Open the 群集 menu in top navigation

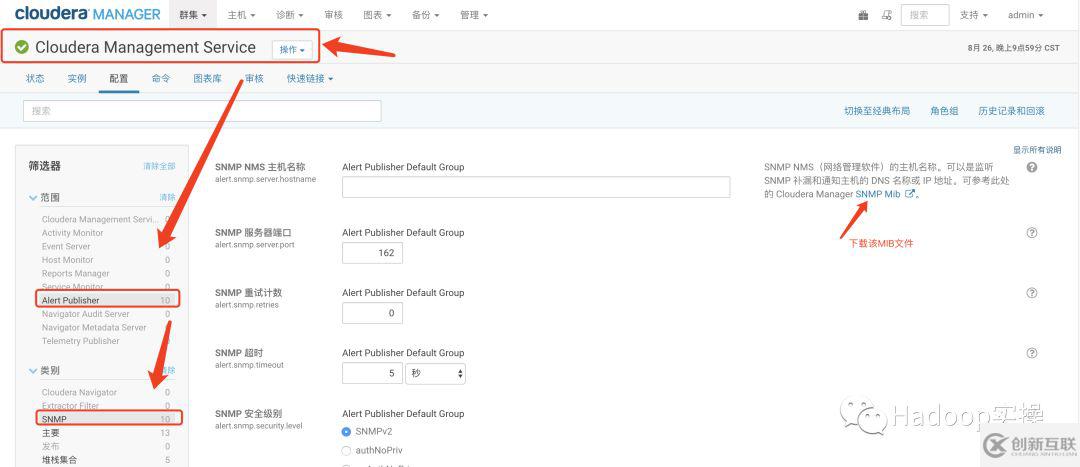(193, 15)
